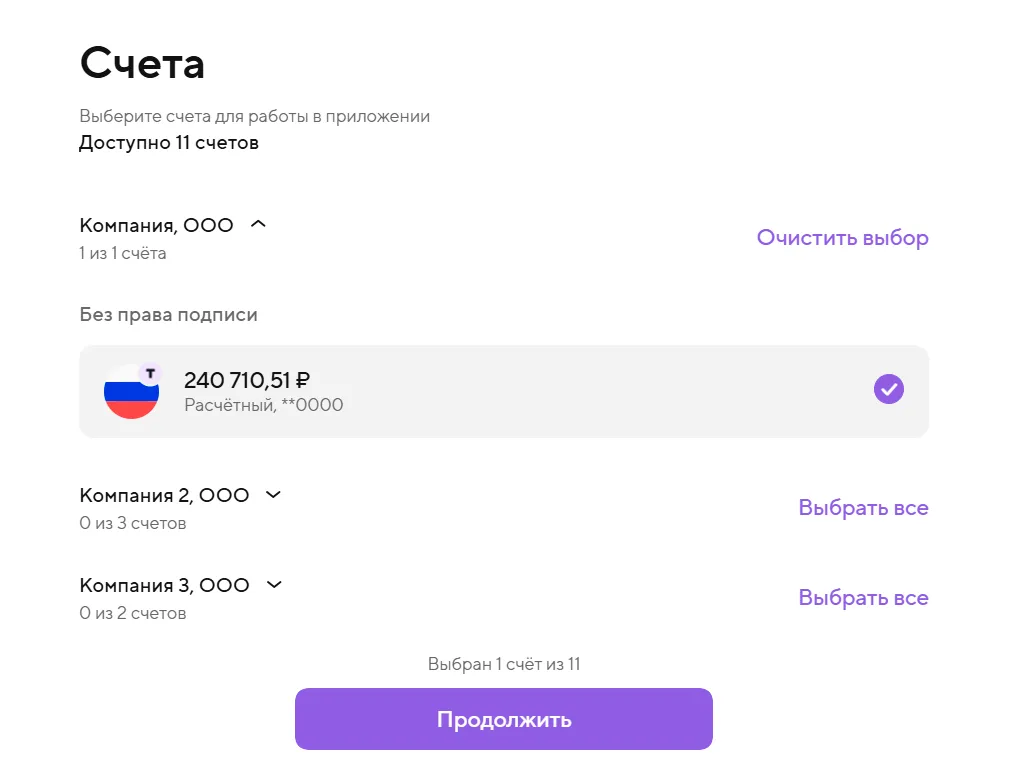Click the Компания 3, ООО group title

pyautogui.click(x=164, y=586)
